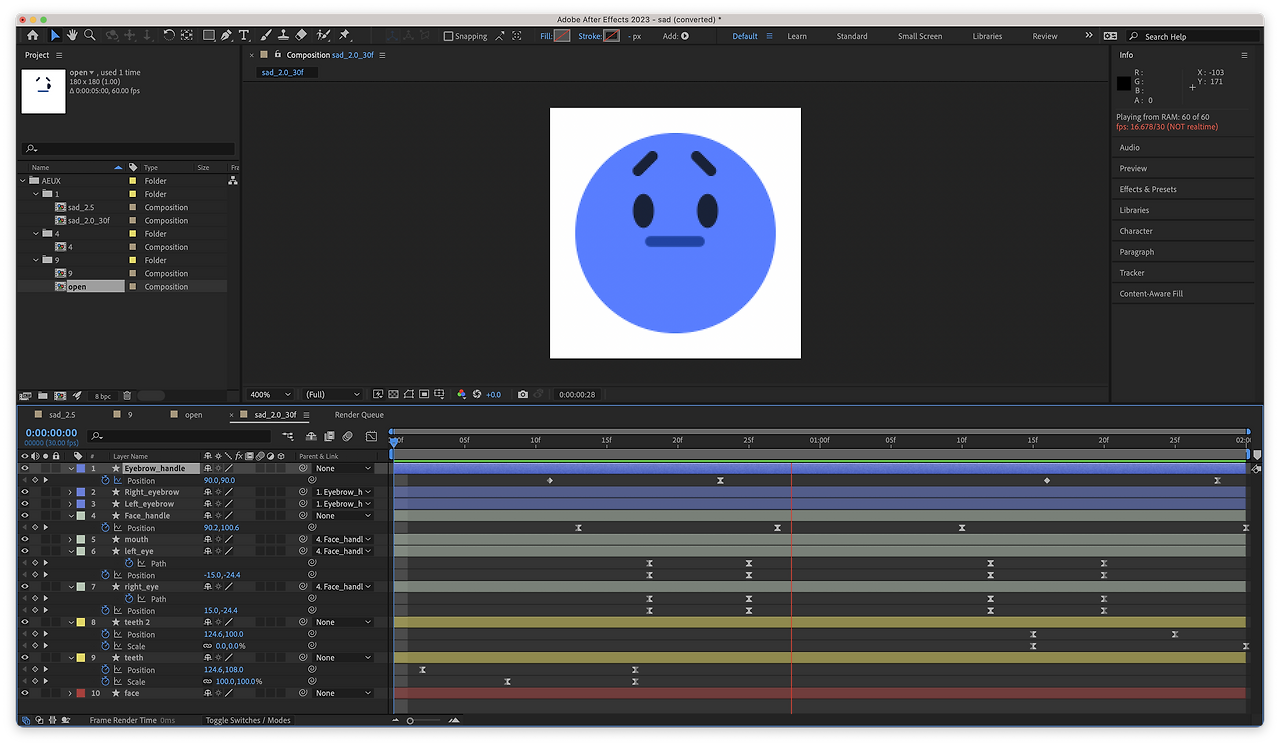Screen dimensions: 1280x746
Task: Click the Toggle Switches / Modes button
Action: [x=248, y=720]
